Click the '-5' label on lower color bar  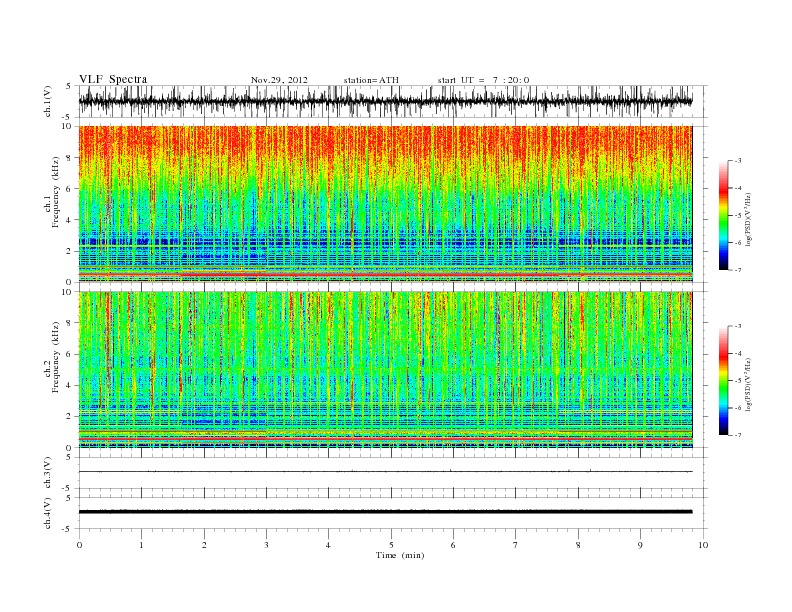738,381
